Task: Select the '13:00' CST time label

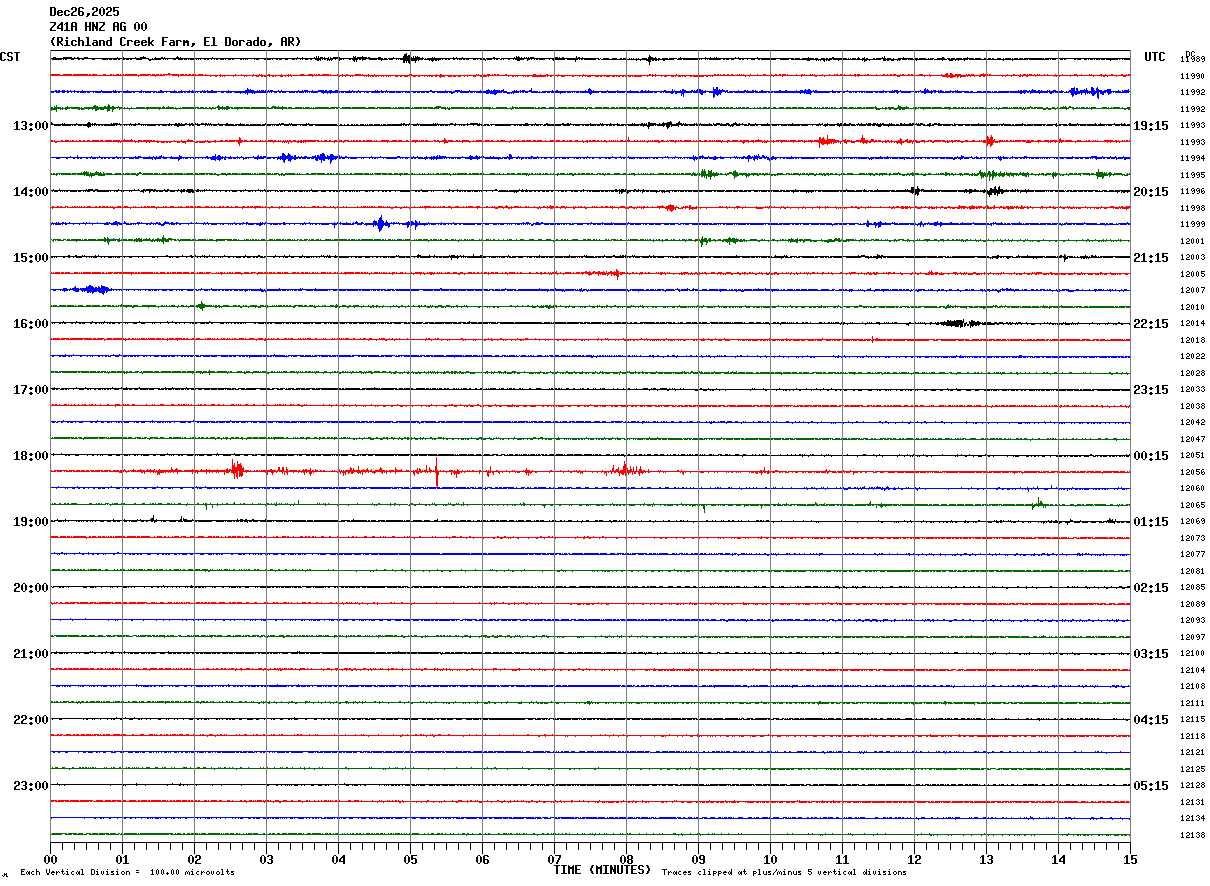Action: tap(31, 126)
